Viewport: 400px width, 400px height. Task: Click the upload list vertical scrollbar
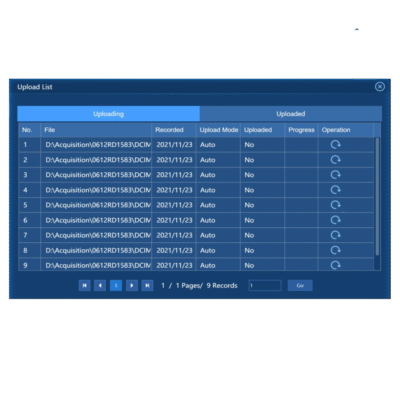tap(377, 197)
